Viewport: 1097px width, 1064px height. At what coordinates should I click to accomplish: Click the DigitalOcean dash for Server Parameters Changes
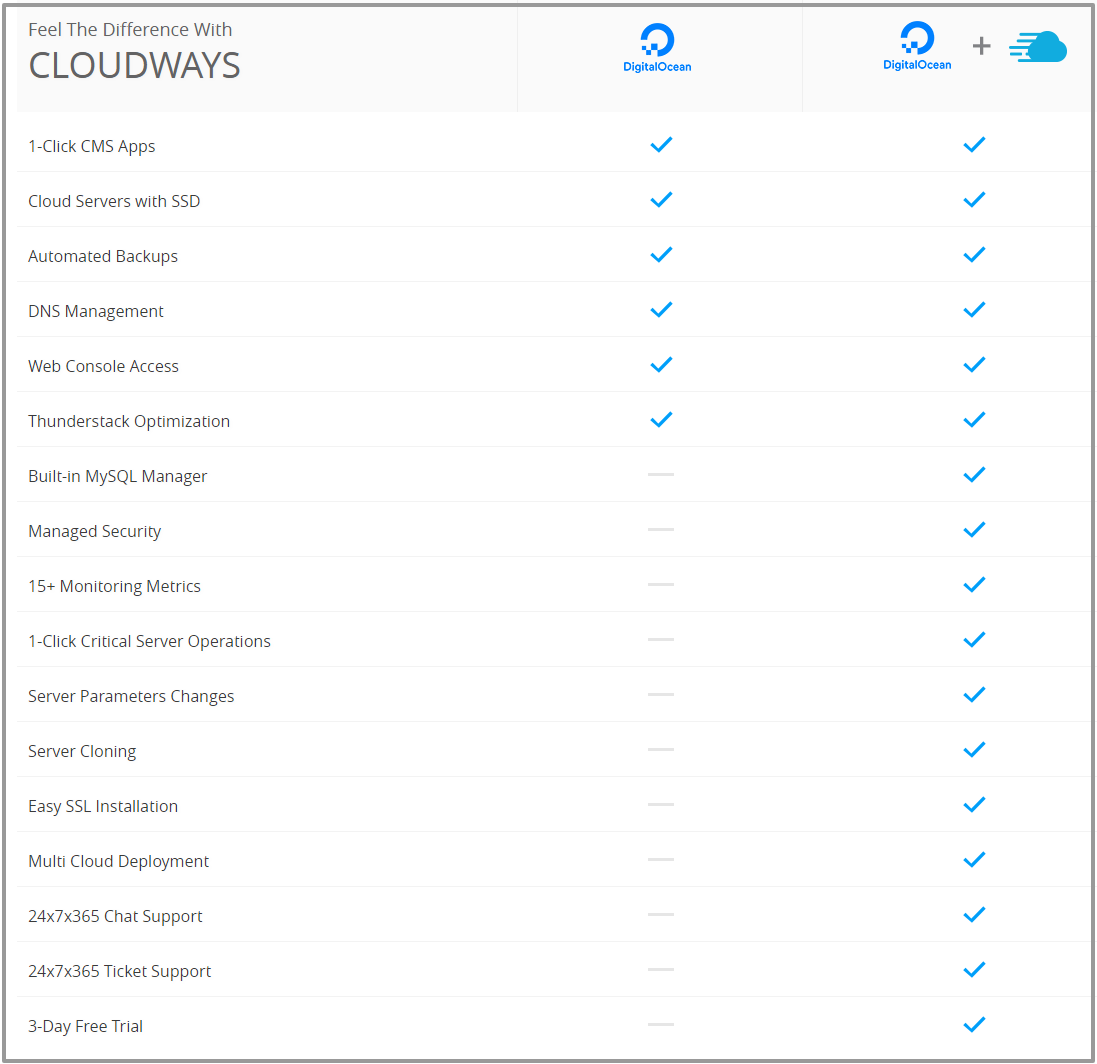click(x=661, y=694)
